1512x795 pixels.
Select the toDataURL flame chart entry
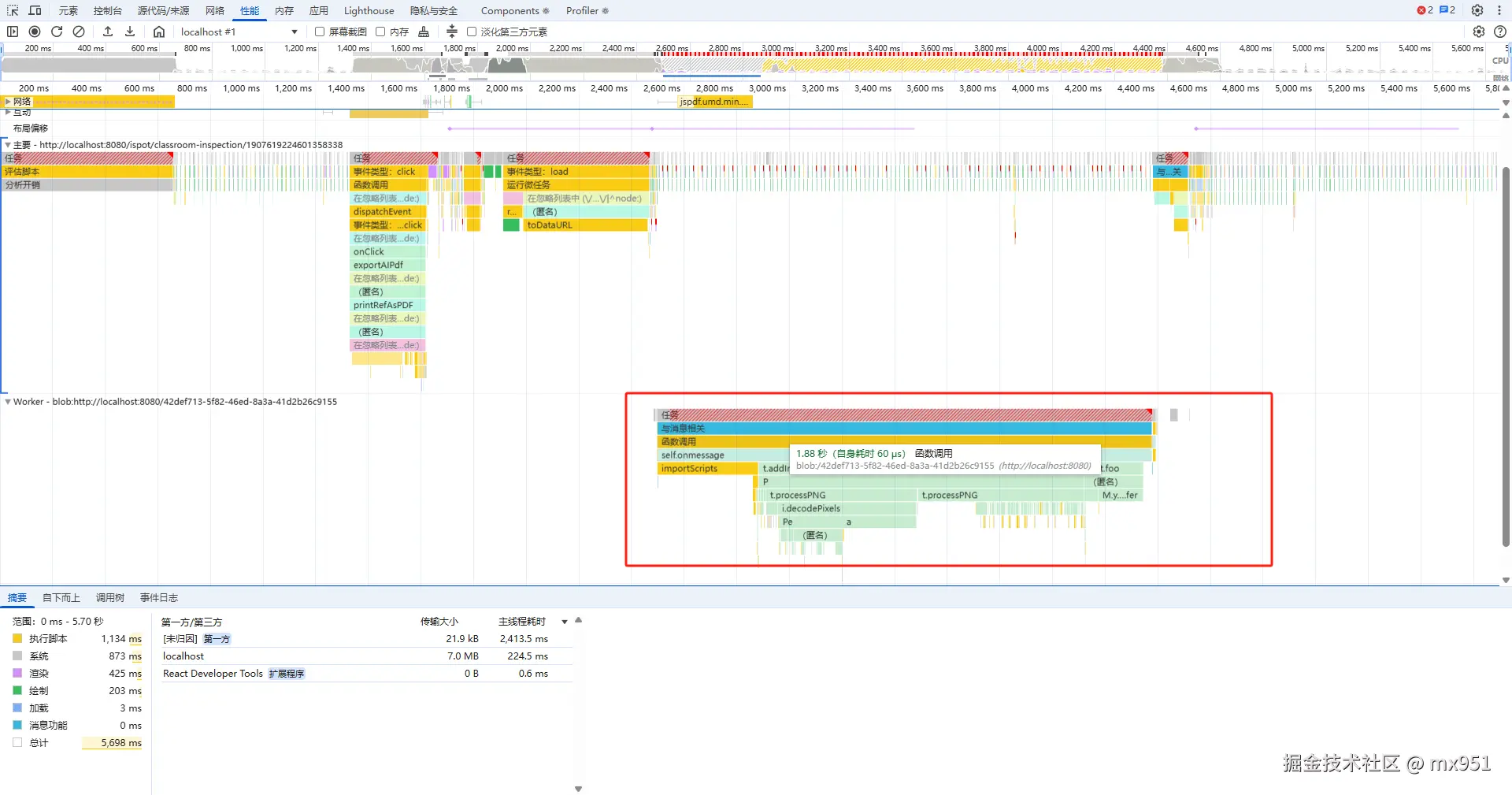pos(586,225)
